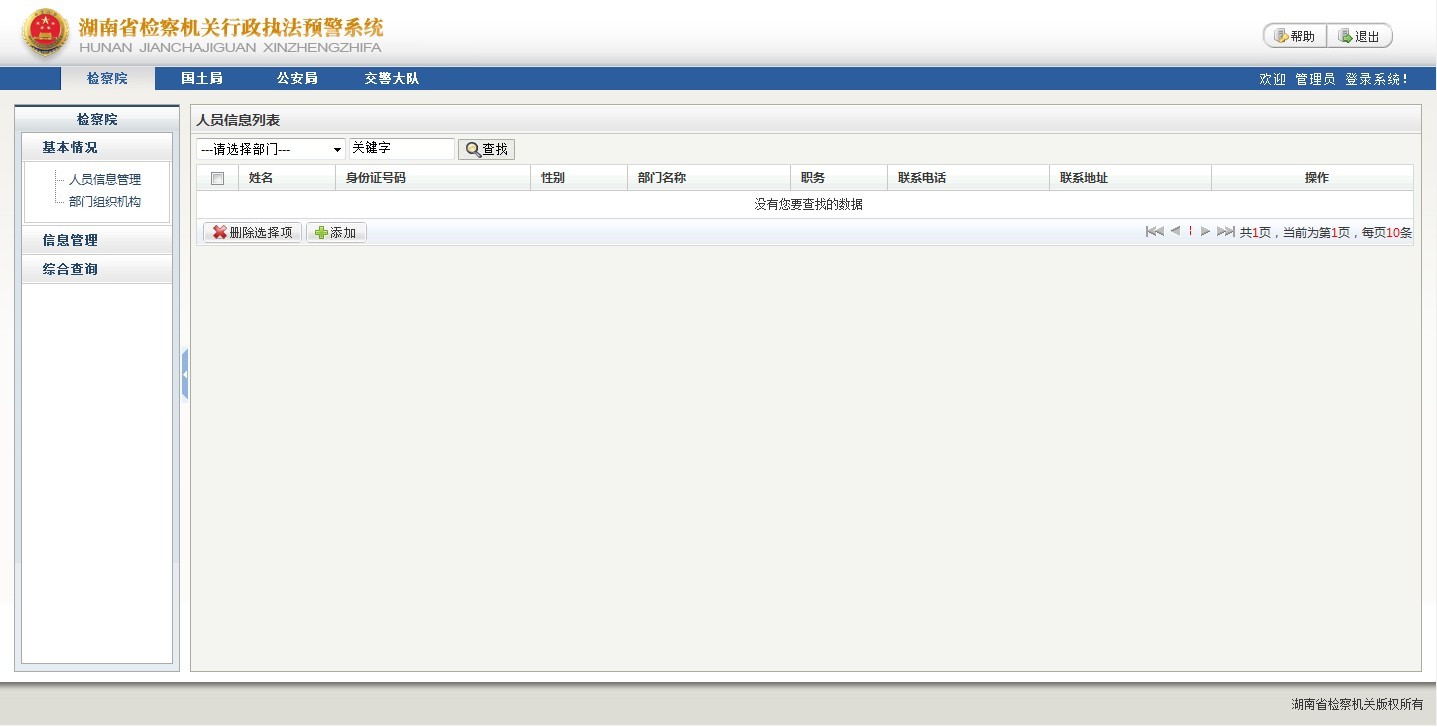Tick the select-all checkbox in table header
Viewport: 1437px width, 727px height.
click(217, 178)
